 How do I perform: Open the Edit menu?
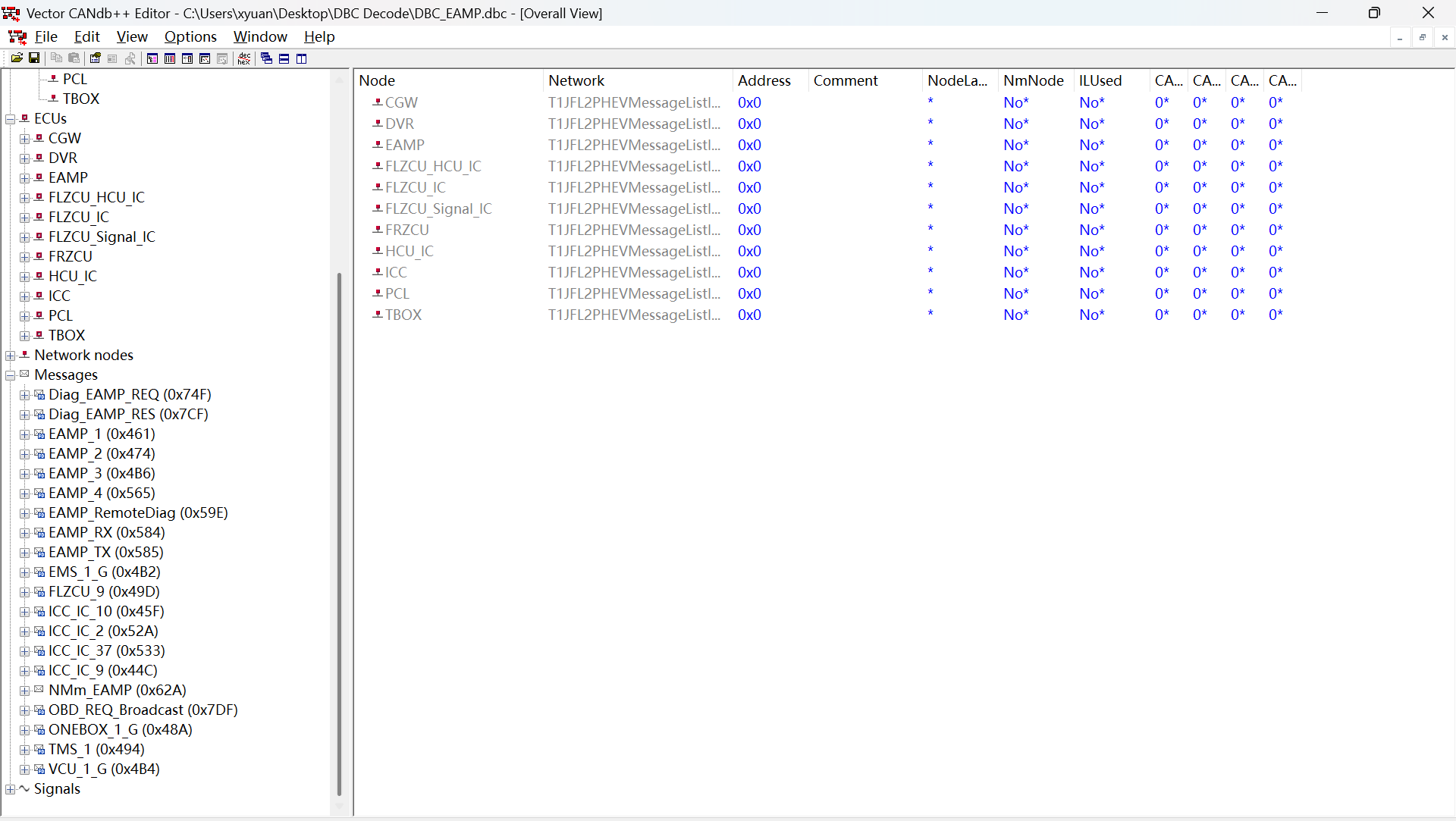(86, 36)
